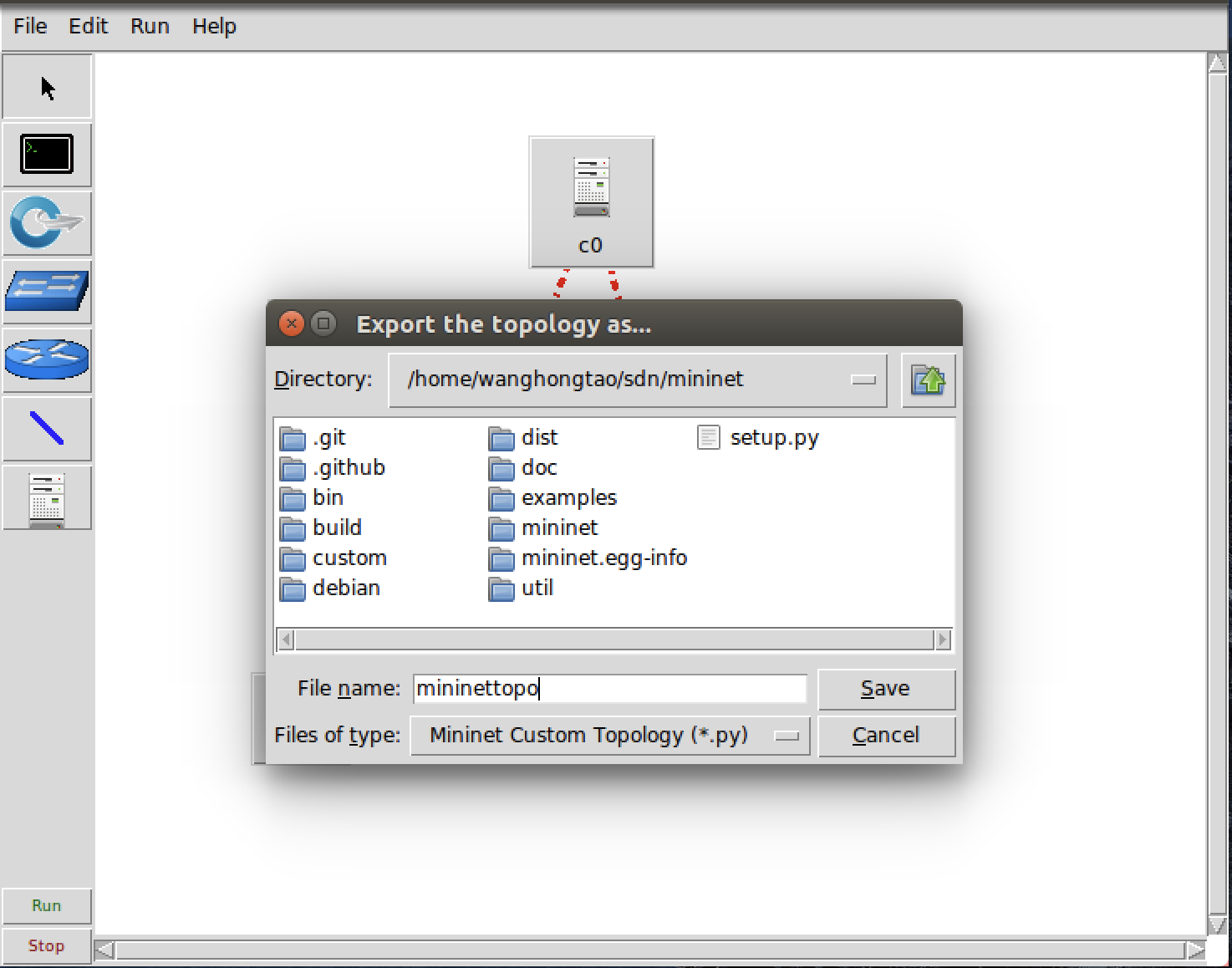Select the legacy router tool

click(47, 360)
